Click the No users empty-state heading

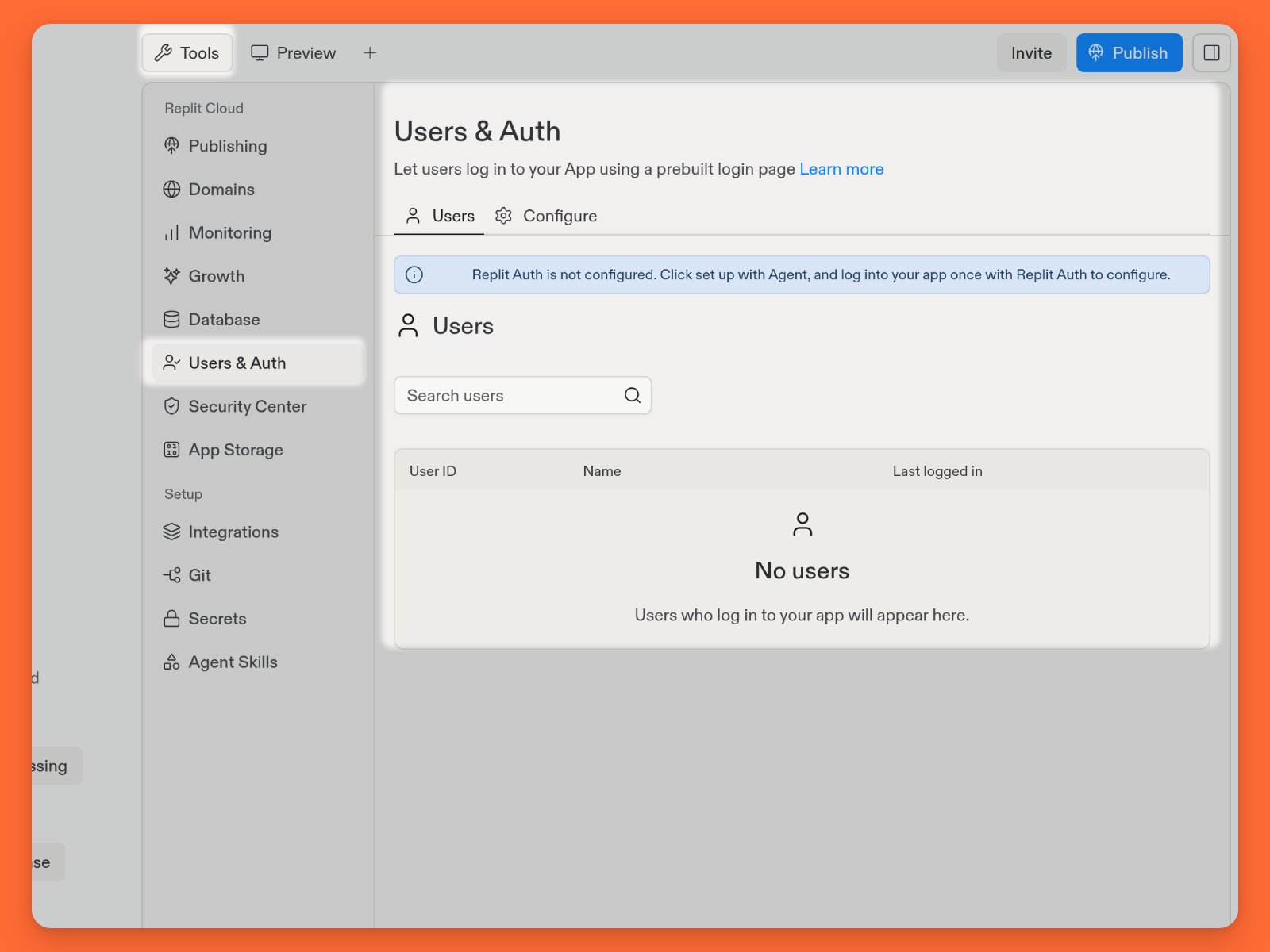click(802, 570)
